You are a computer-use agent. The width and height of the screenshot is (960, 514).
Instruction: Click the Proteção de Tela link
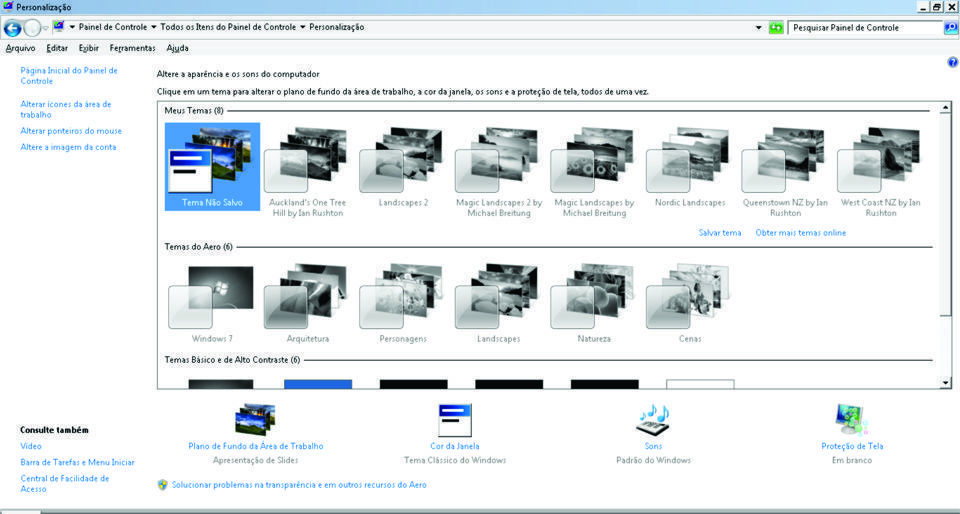click(x=852, y=446)
